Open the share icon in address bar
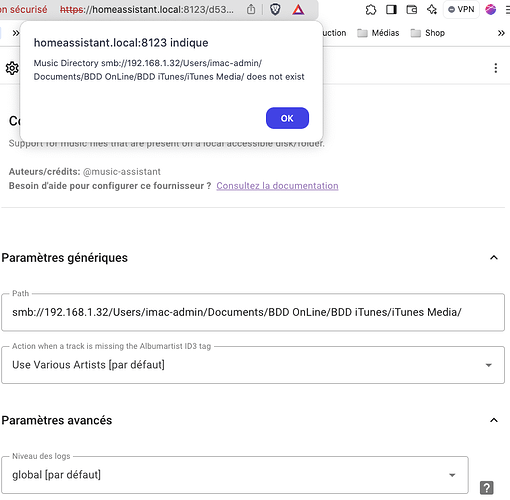Viewport: 510px width, 500px height. (x=251, y=9)
